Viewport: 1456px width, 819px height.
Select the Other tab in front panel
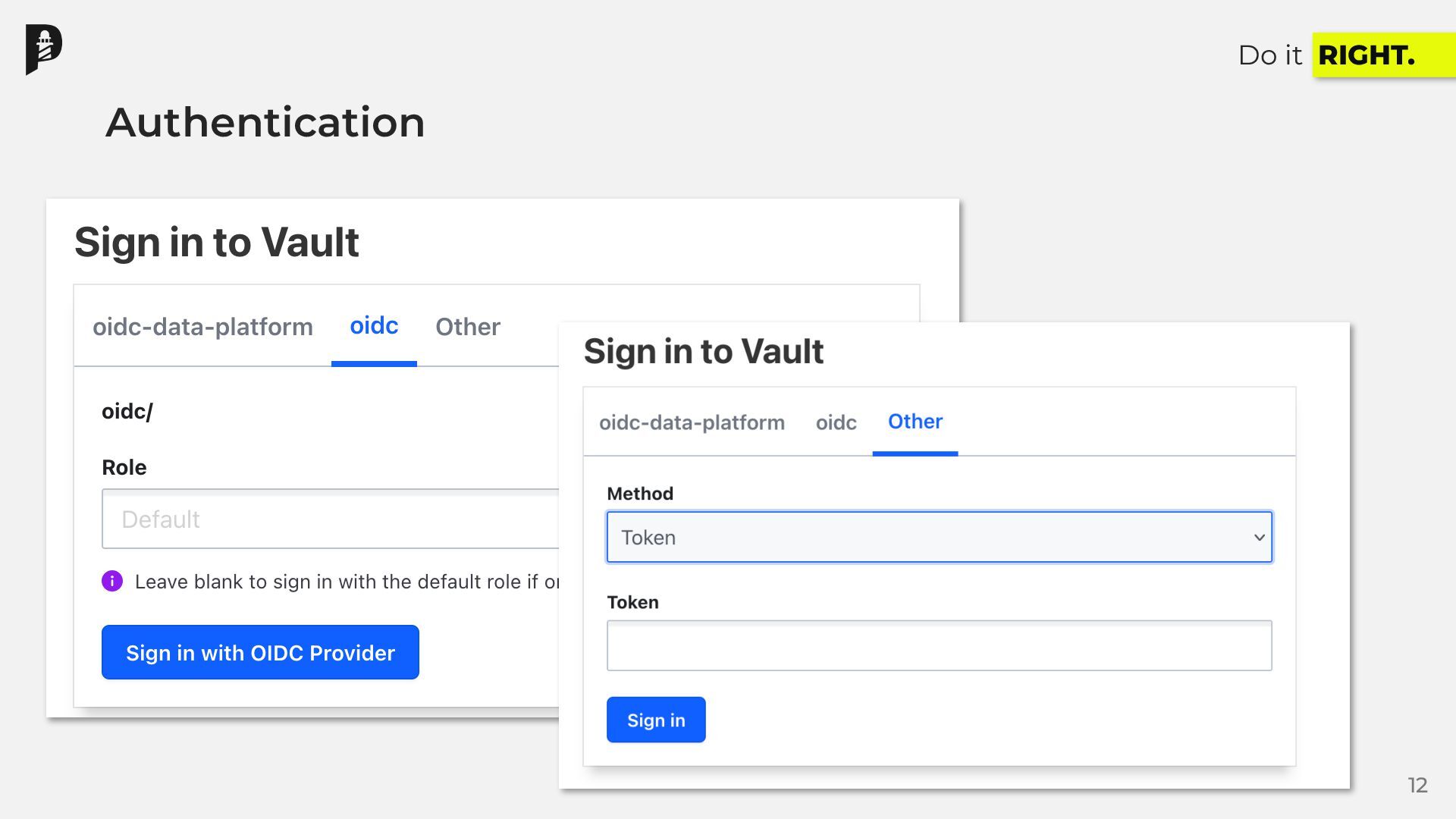coord(915,422)
